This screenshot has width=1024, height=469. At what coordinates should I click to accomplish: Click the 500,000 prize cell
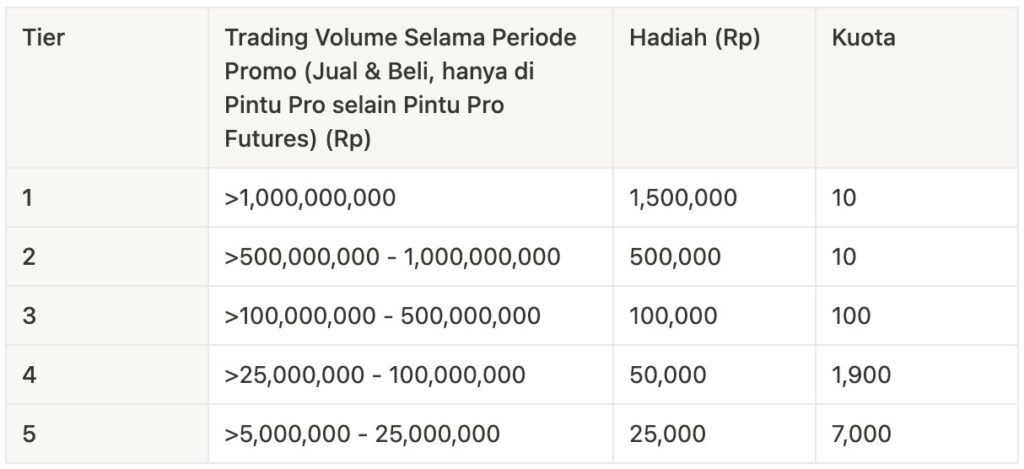point(675,257)
